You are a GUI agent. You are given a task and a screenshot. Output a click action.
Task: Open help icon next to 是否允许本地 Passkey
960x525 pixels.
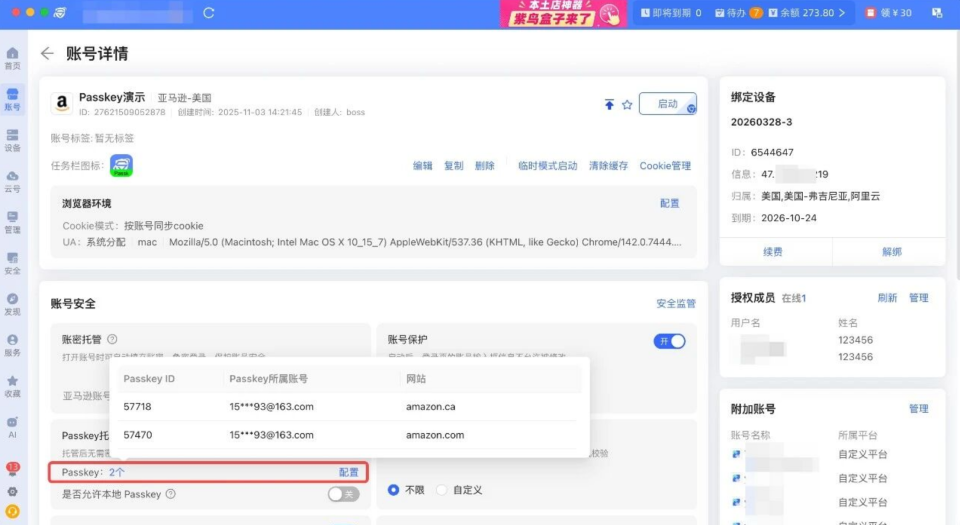(x=171, y=494)
